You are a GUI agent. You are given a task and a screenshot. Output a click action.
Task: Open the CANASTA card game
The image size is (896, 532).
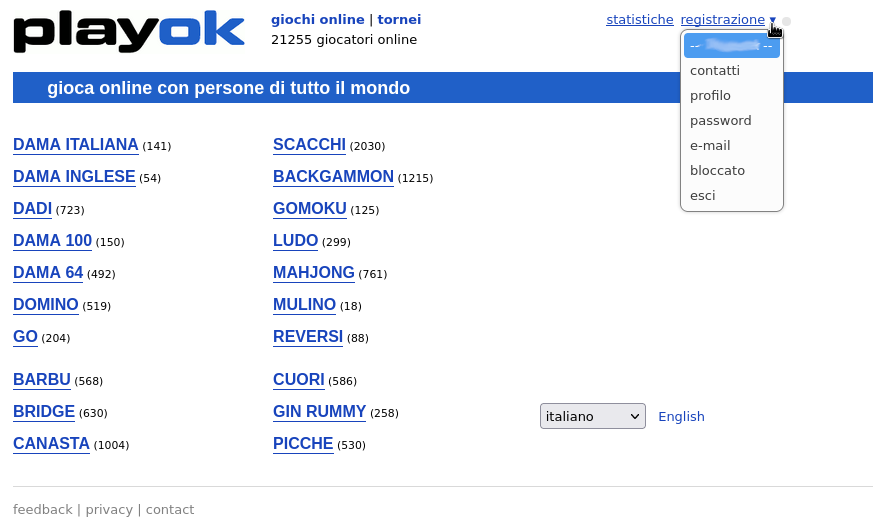tap(51, 444)
